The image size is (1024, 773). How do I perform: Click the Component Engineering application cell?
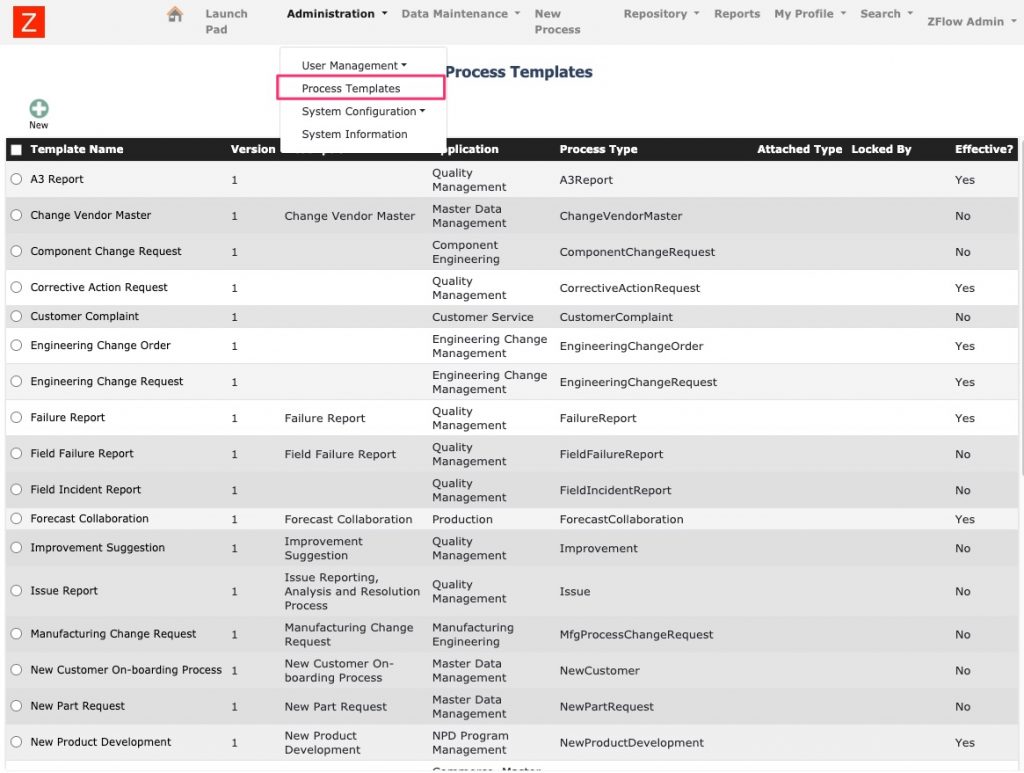466,252
